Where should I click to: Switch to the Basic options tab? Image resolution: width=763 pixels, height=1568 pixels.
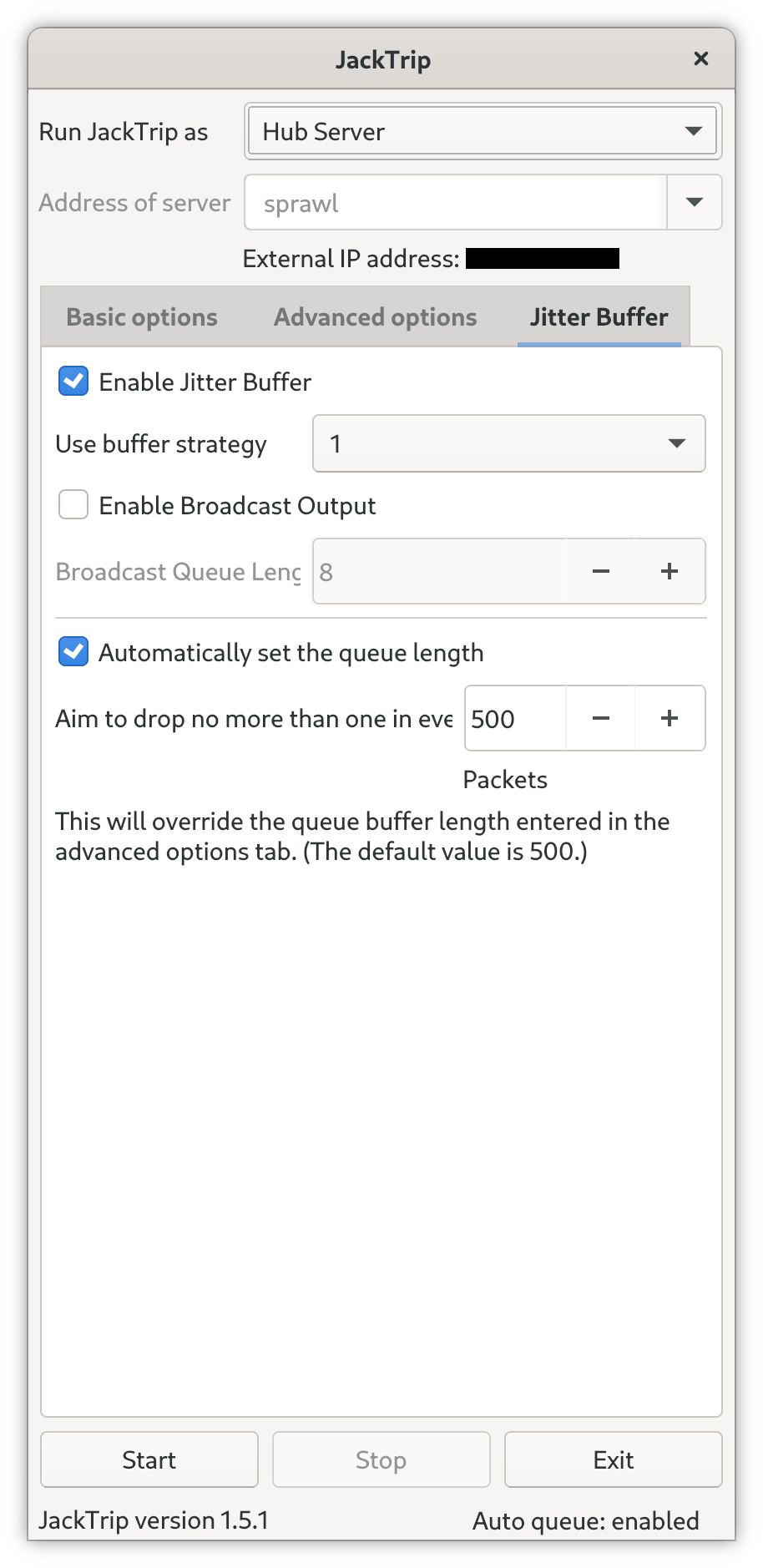pos(142,317)
